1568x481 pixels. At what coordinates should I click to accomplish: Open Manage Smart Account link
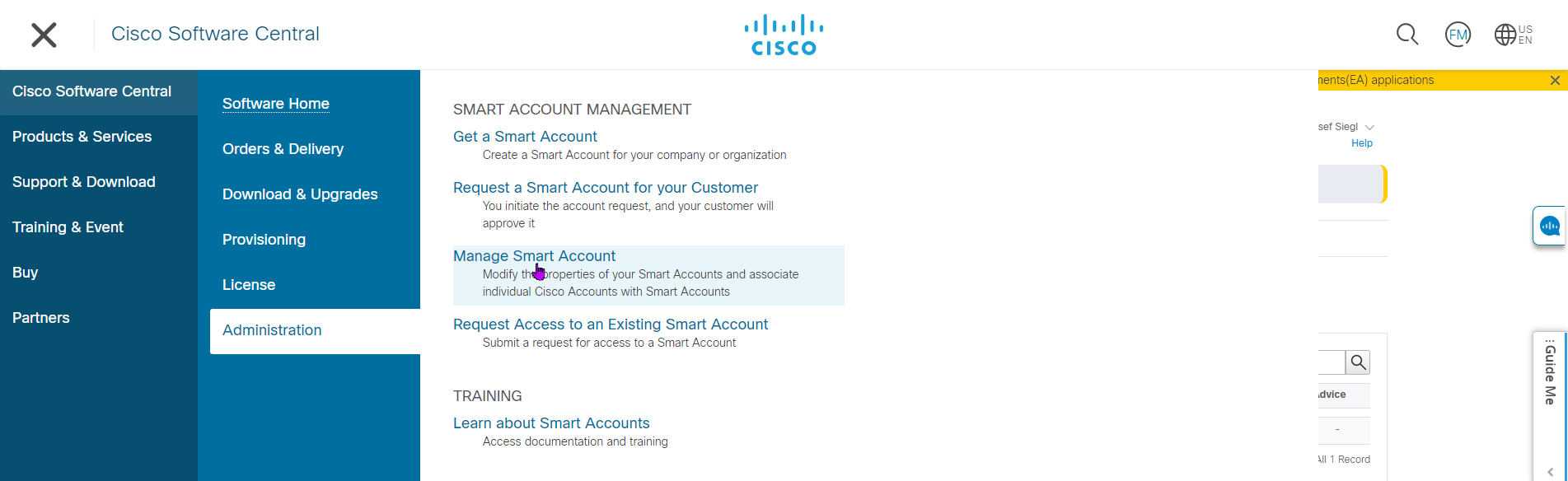[534, 256]
